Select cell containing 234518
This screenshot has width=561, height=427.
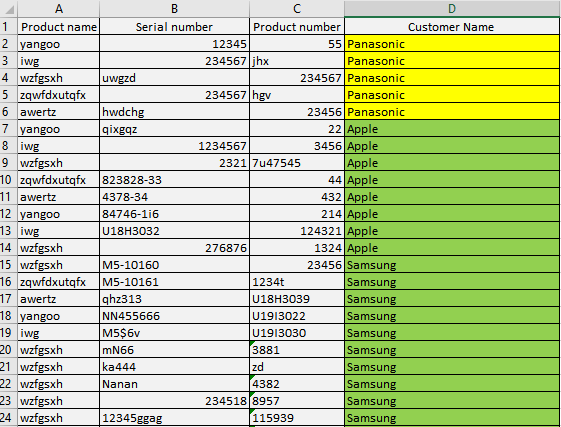point(174,401)
